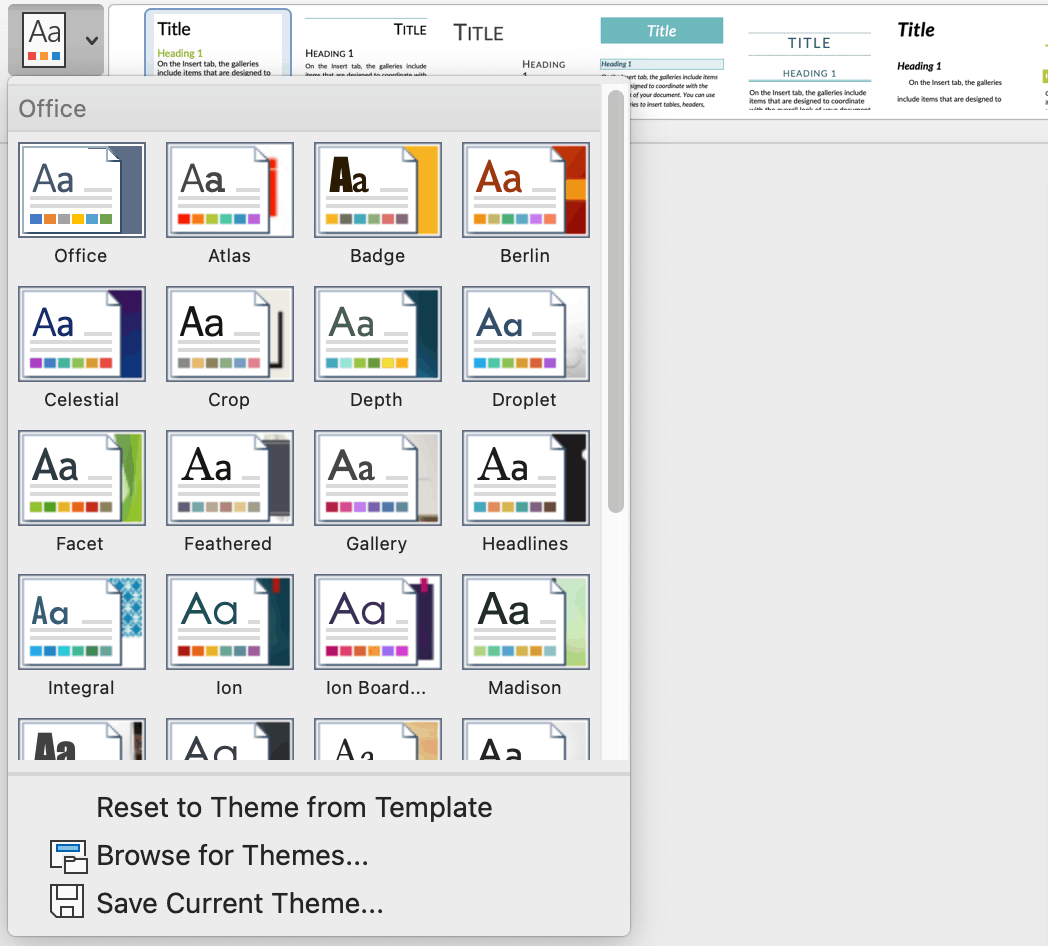Apply the Droplet theme

525,334
